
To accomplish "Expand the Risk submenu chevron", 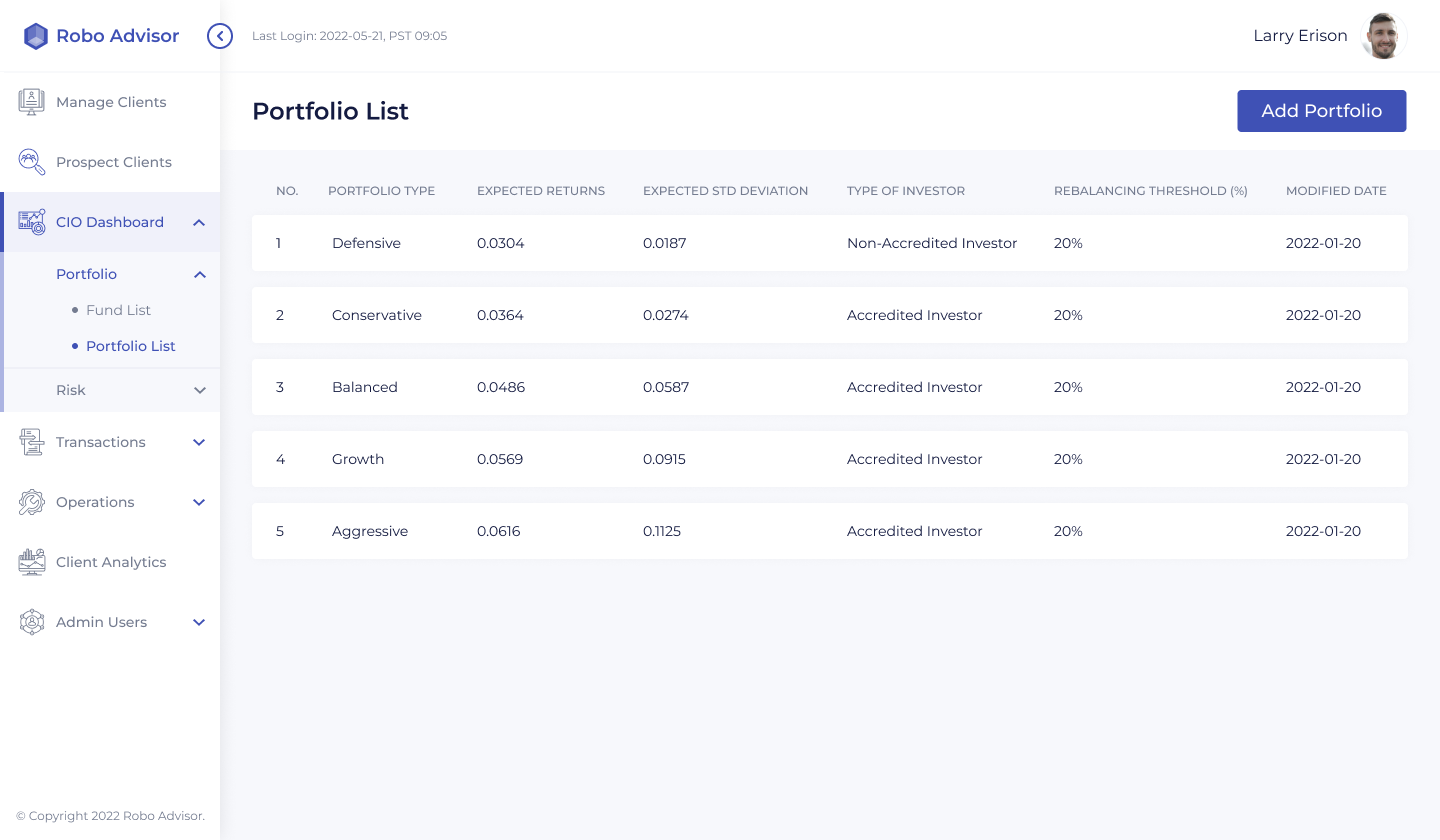I will pos(199,390).
